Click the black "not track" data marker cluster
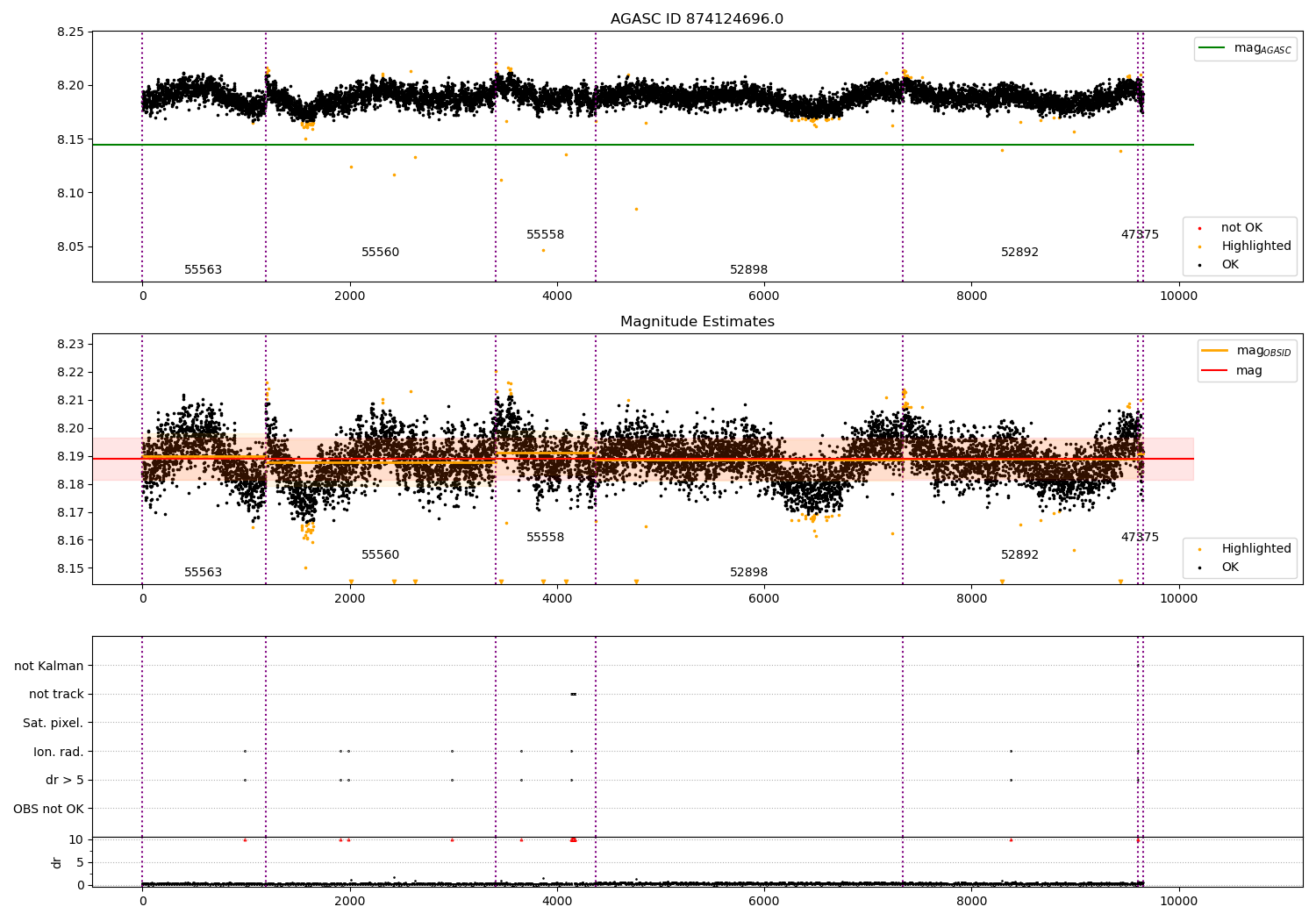The image size is (1316, 921). pyautogui.click(x=573, y=694)
